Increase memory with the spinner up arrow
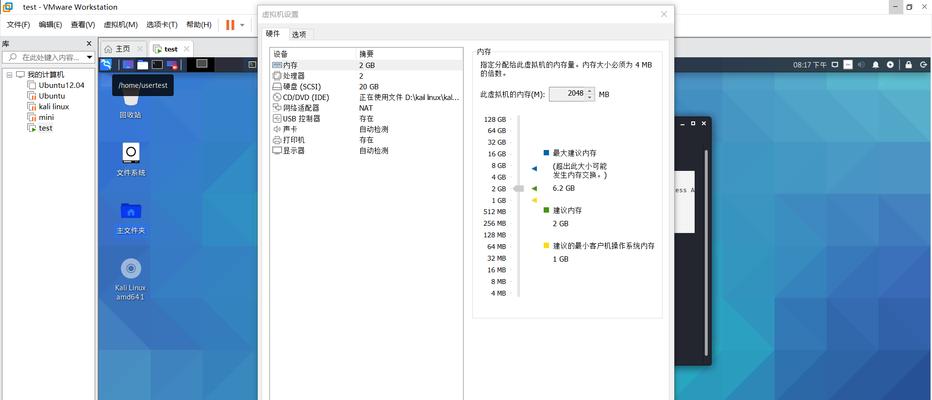Viewport: 932px width, 400px height. tap(589, 91)
